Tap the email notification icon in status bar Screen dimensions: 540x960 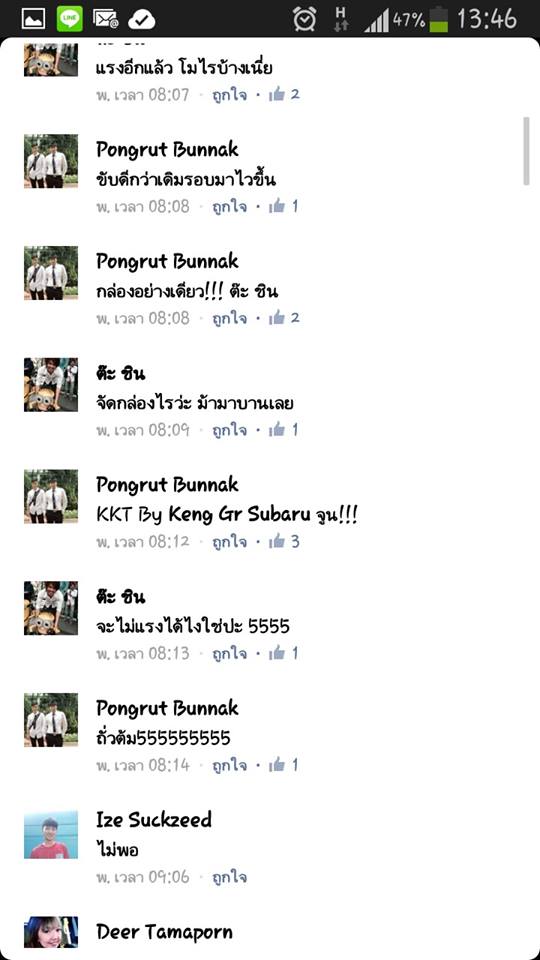click(x=105, y=19)
